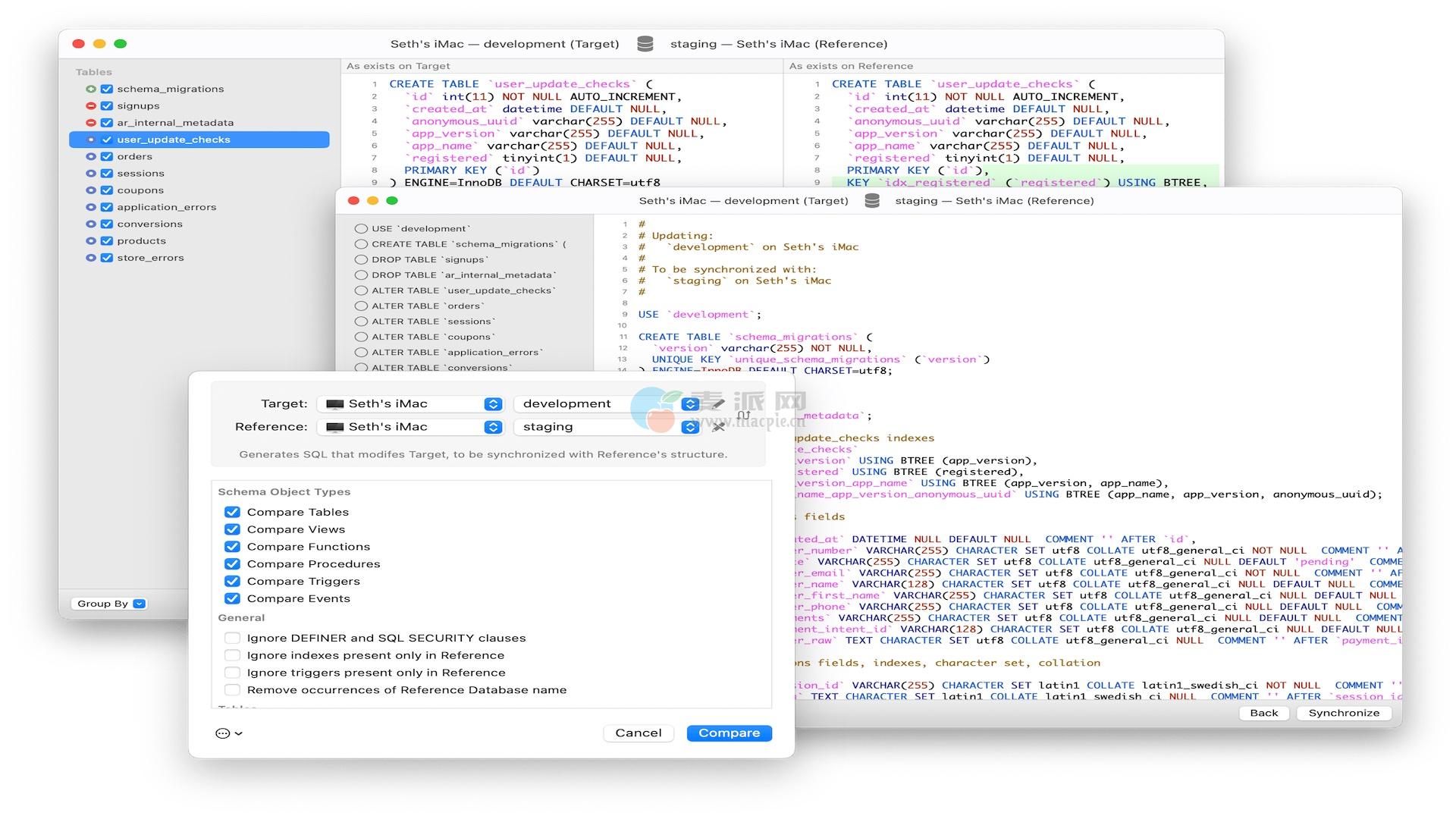Click the green plus status icon for schema_migrations
The height and width of the screenshot is (819, 1456).
[91, 89]
